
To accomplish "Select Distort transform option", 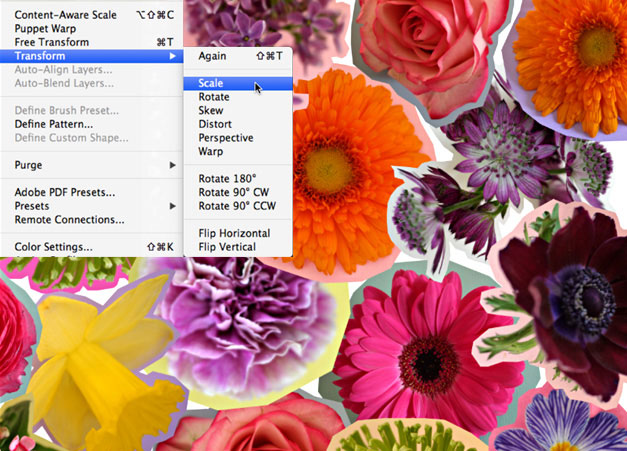I will pyautogui.click(x=238, y=124).
